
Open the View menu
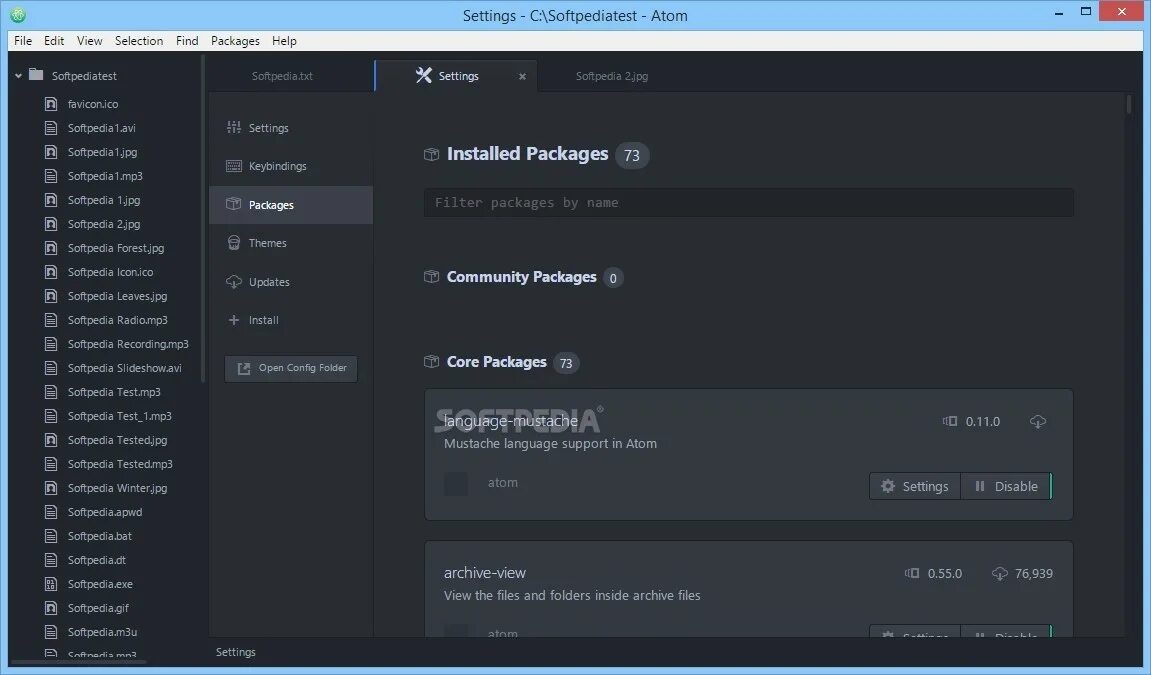coord(90,41)
